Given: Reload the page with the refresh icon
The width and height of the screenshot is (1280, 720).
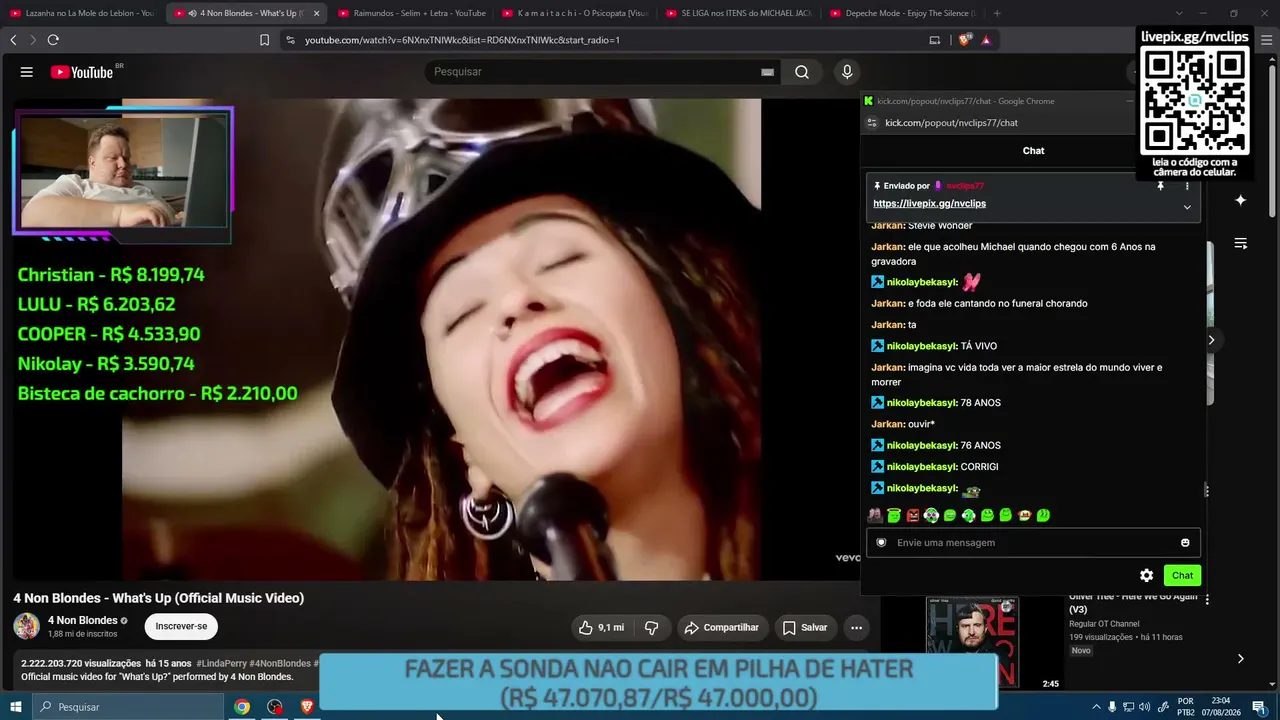Looking at the screenshot, I should tap(53, 40).
